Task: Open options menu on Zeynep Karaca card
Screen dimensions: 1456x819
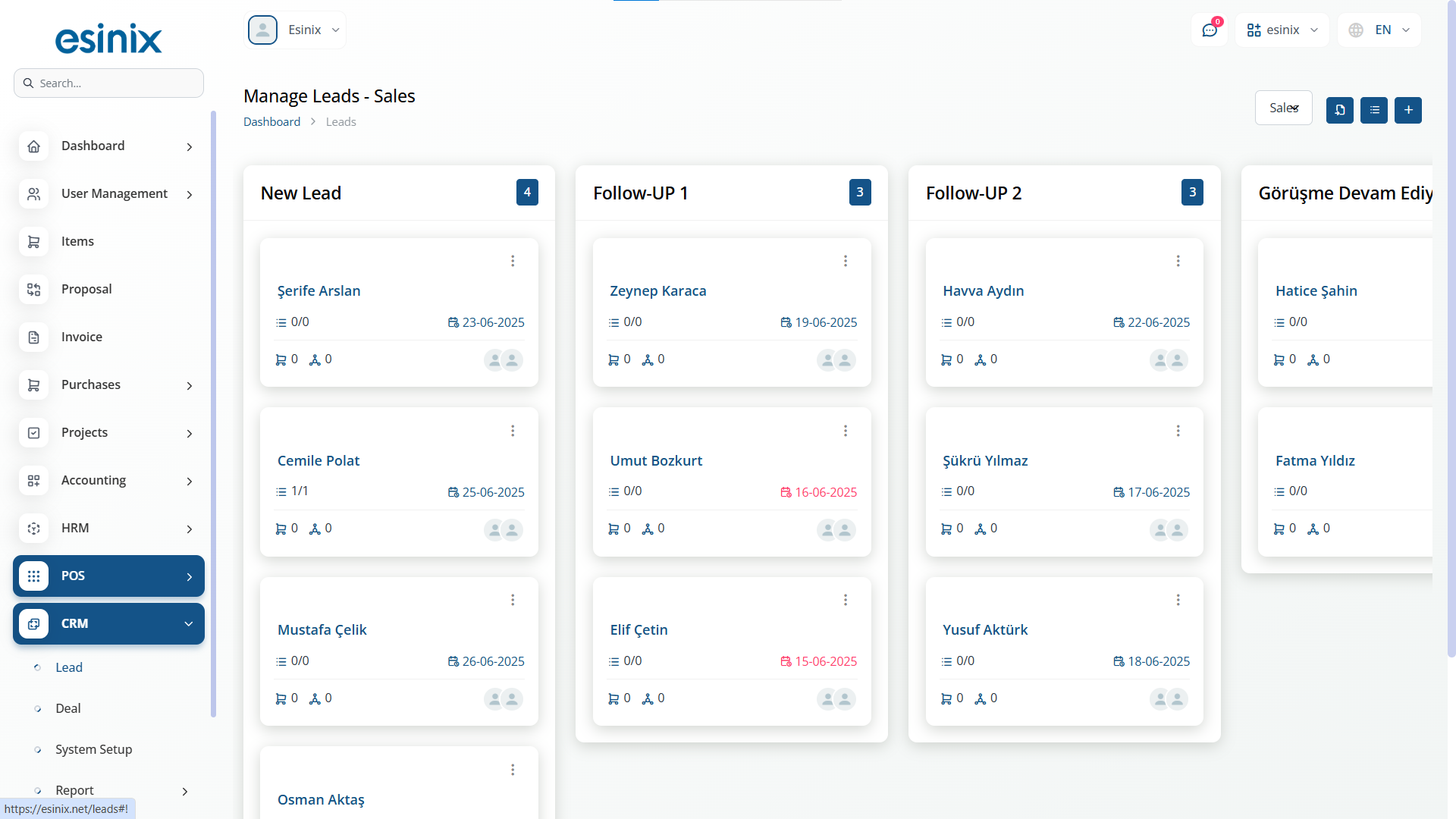Action: tap(846, 261)
